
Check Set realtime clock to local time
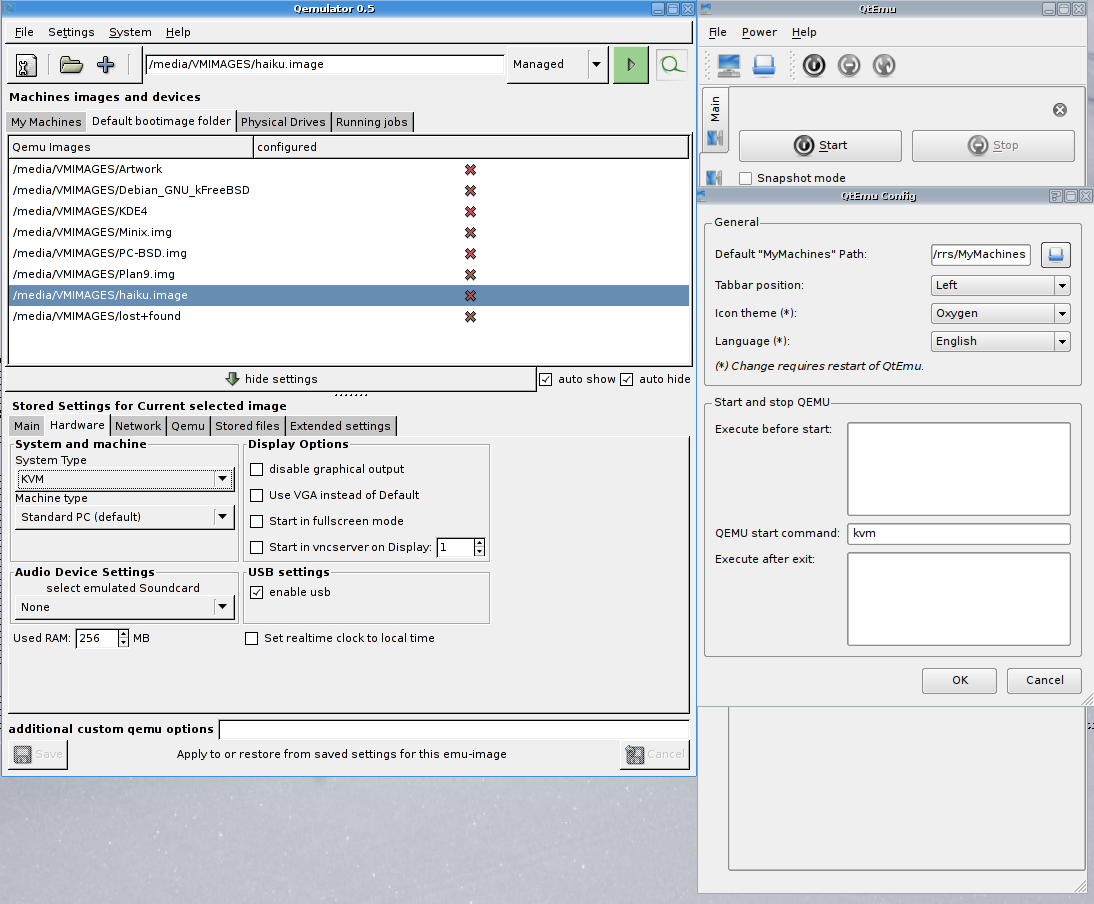252,638
